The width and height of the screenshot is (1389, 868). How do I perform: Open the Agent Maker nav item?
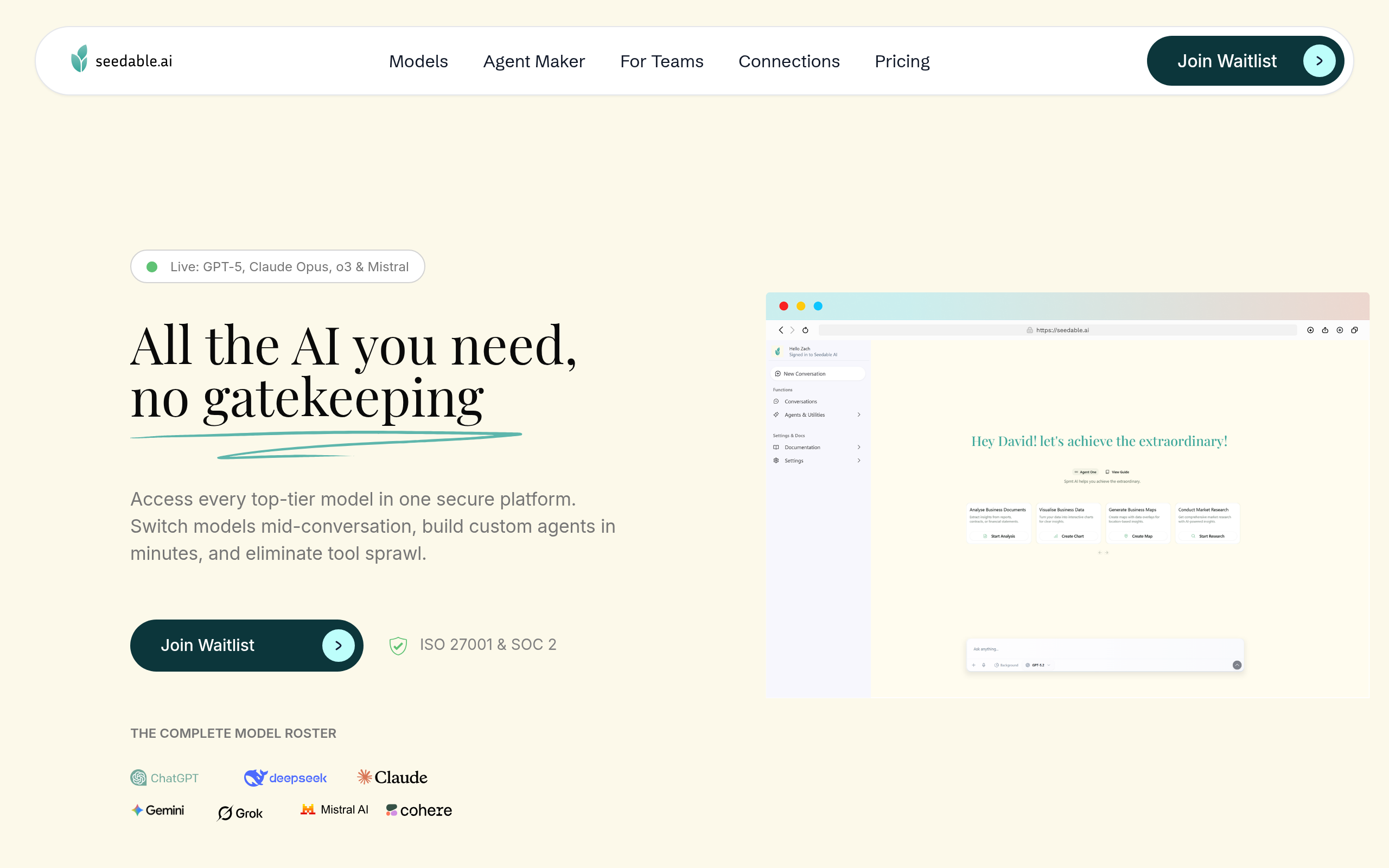tap(534, 61)
